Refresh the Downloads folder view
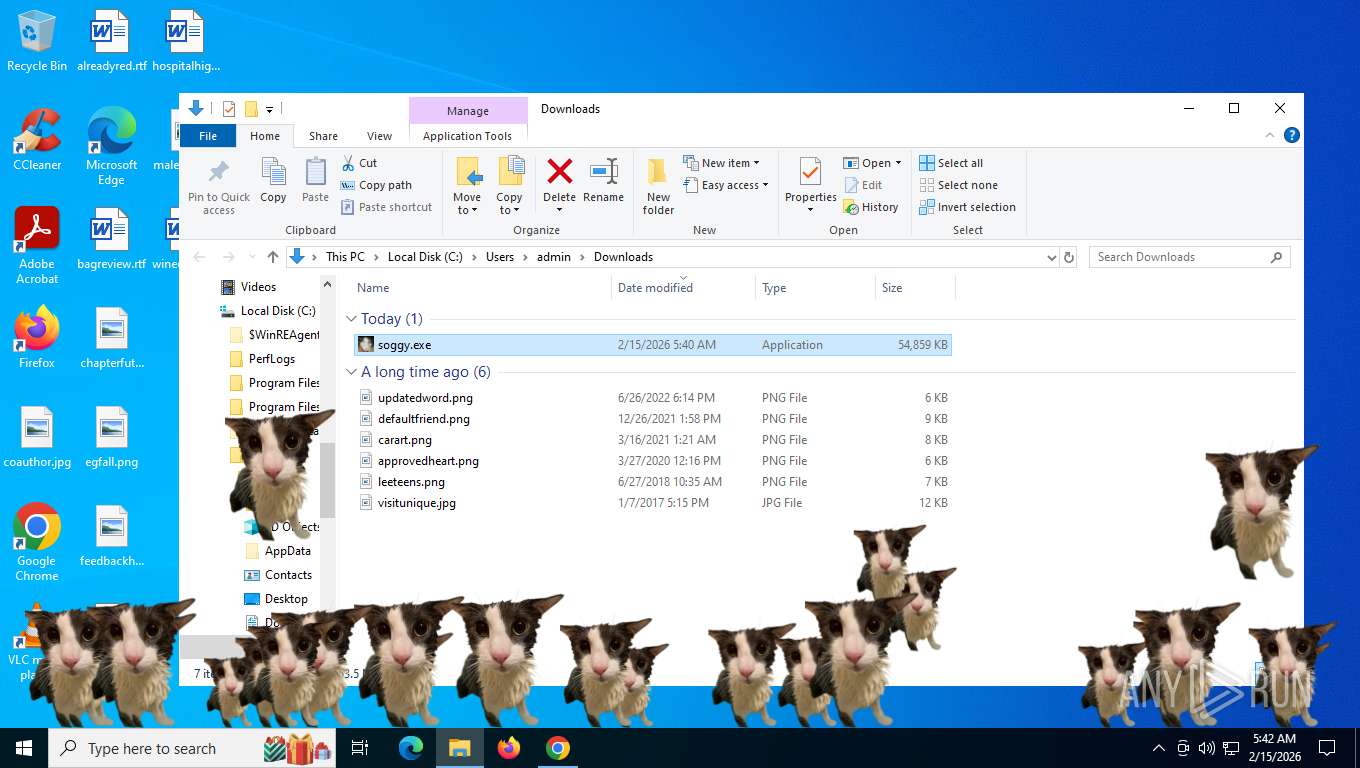This screenshot has width=1360, height=768. point(1069,257)
